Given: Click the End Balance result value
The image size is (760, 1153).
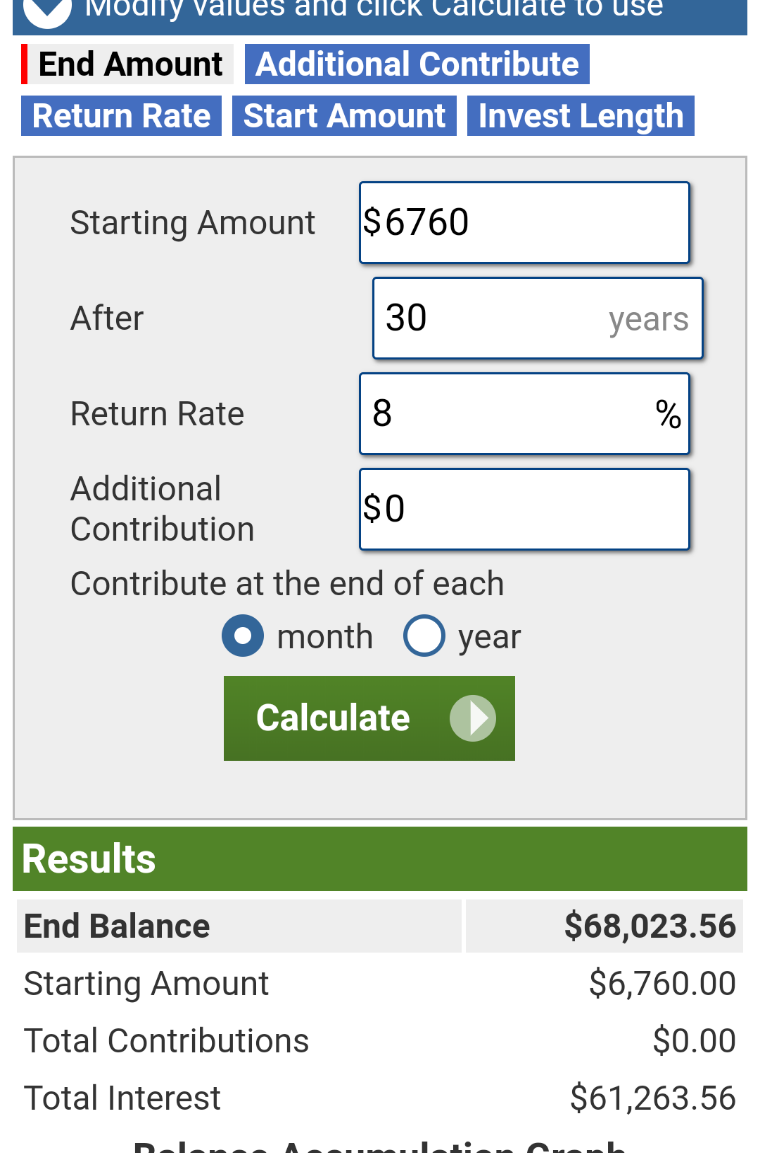Looking at the screenshot, I should [x=650, y=926].
